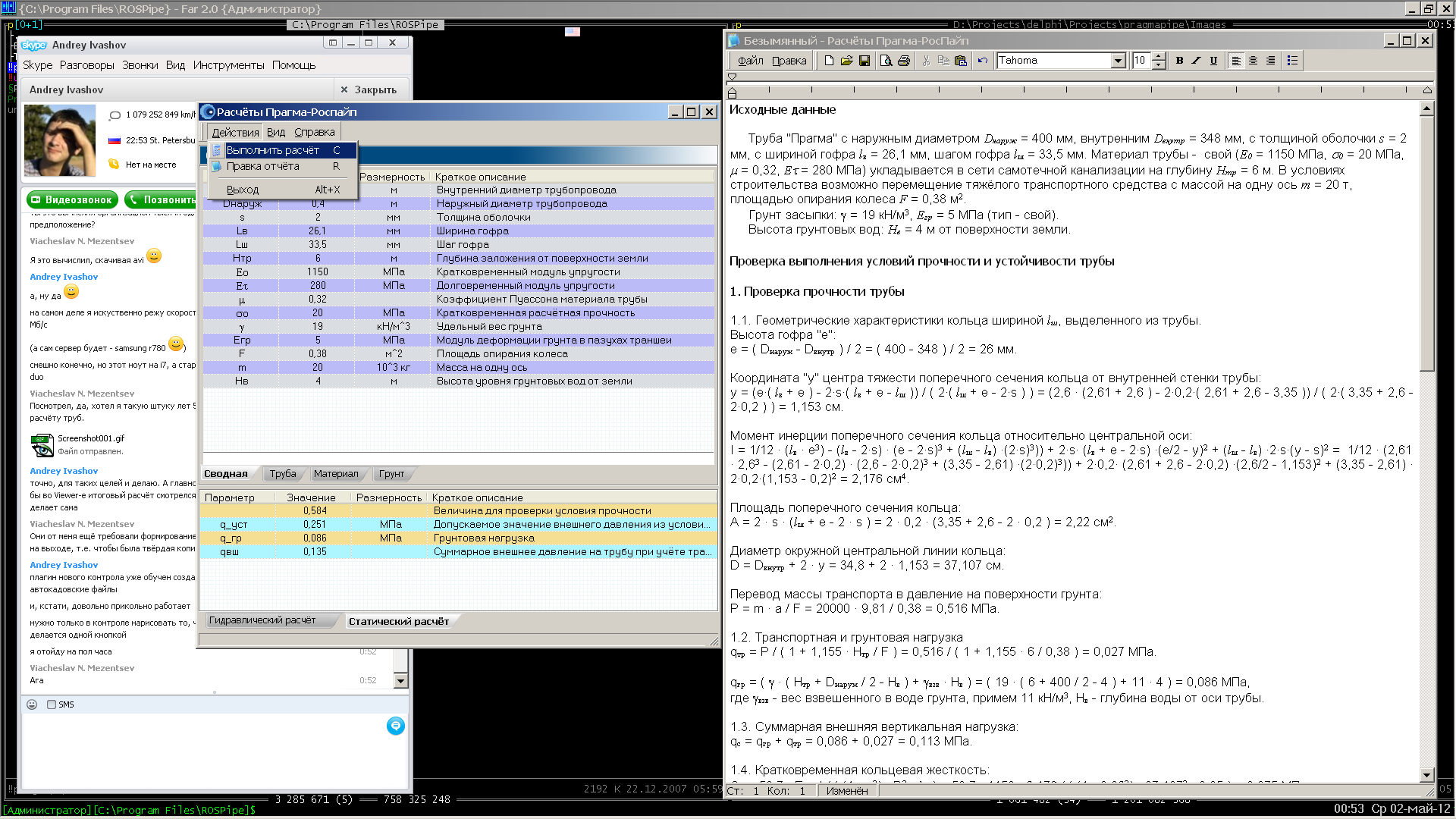Create a new document in the report editor

click(x=828, y=61)
